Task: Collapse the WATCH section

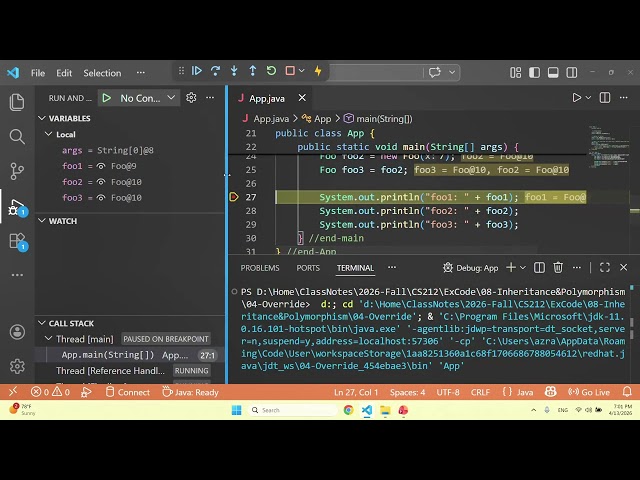Action: coord(42,221)
